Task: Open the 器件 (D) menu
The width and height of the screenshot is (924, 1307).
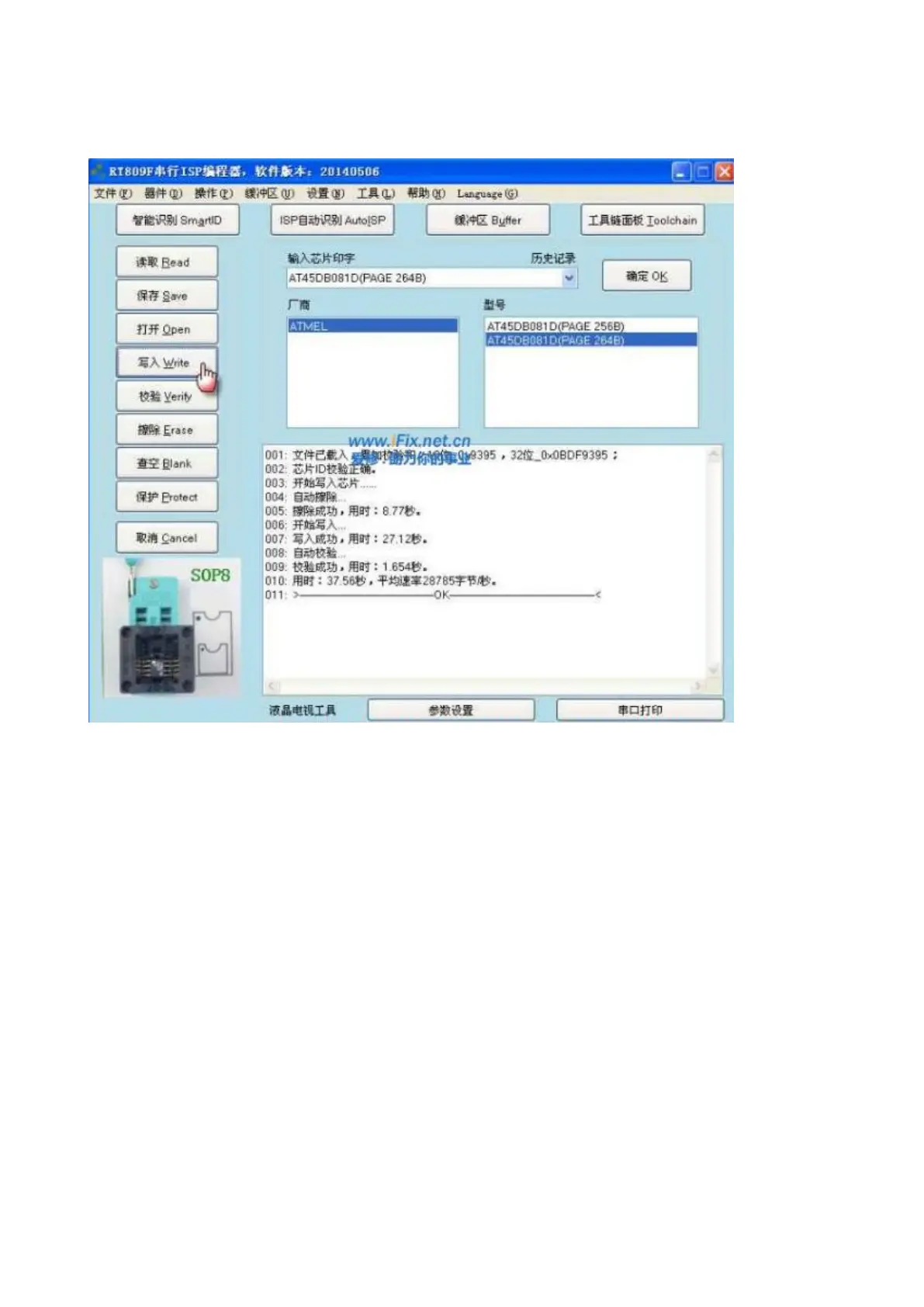Action: 163,193
